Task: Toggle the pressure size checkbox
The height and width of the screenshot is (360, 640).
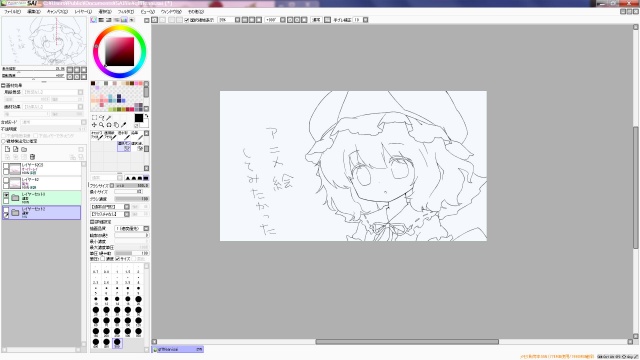Action: [x=118, y=259]
